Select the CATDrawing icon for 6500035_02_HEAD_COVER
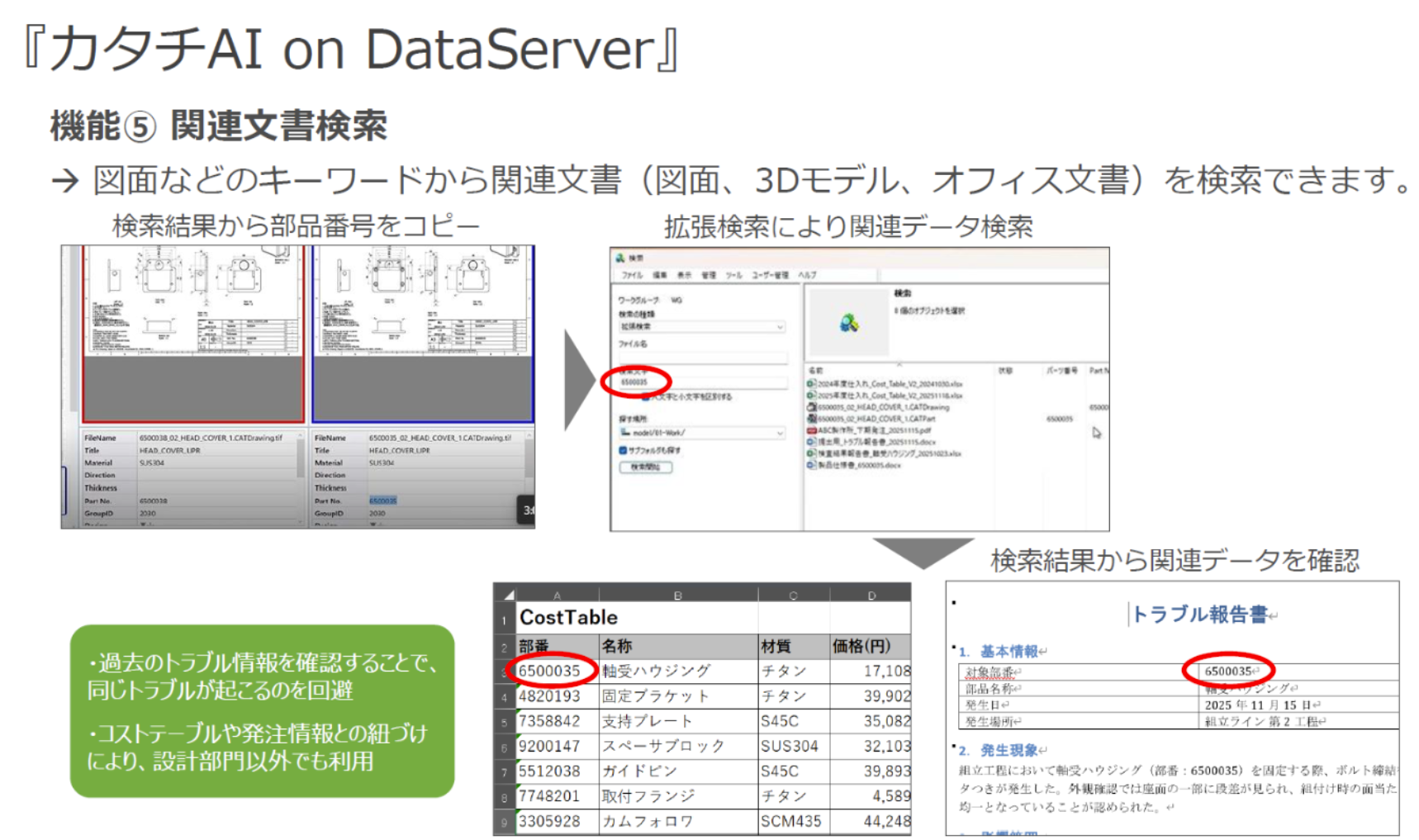Image resolution: width=1419 pixels, height=840 pixels. tap(811, 408)
